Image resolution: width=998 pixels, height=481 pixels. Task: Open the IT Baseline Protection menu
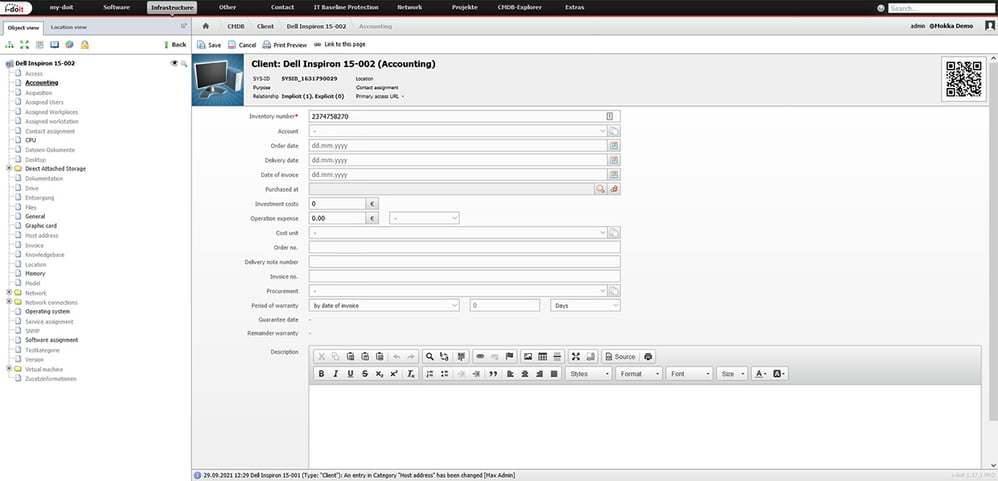346,8
